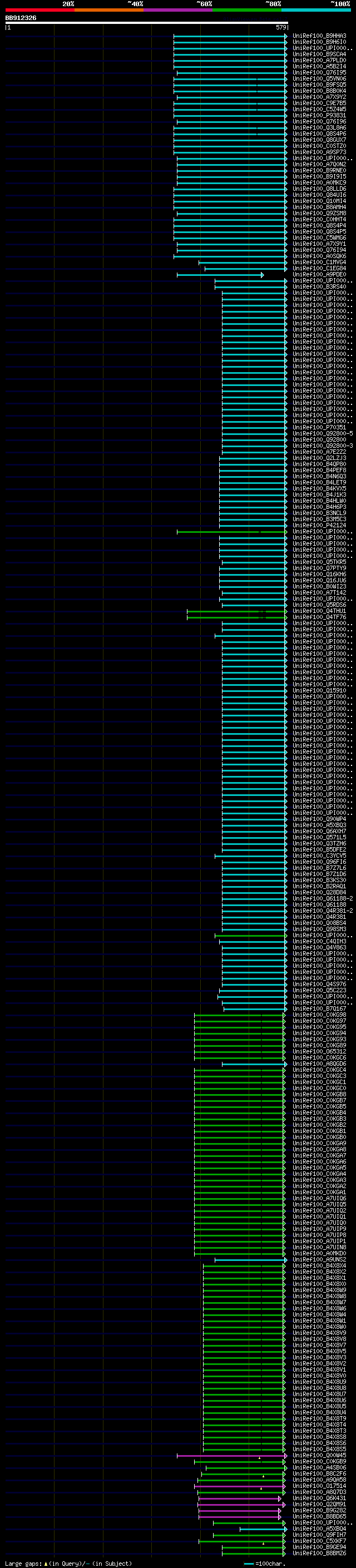Click label UniRef100_Q8LLD6
Image resolution: width=356 pixels, height=1568 pixels.
point(319,189)
